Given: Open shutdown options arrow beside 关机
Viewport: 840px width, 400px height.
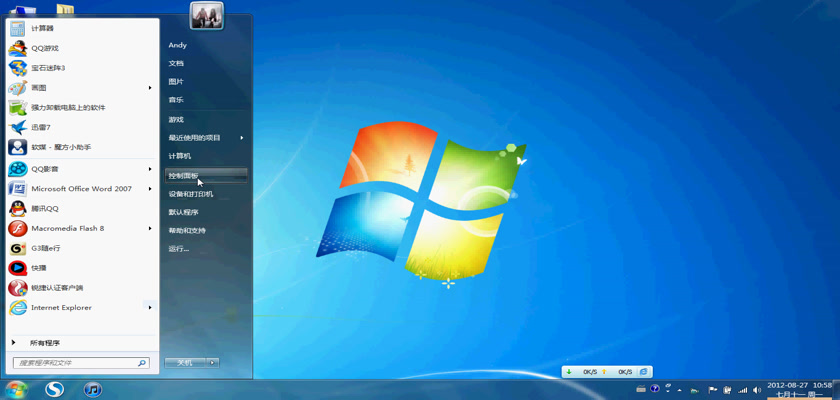Looking at the screenshot, I should click(213, 363).
